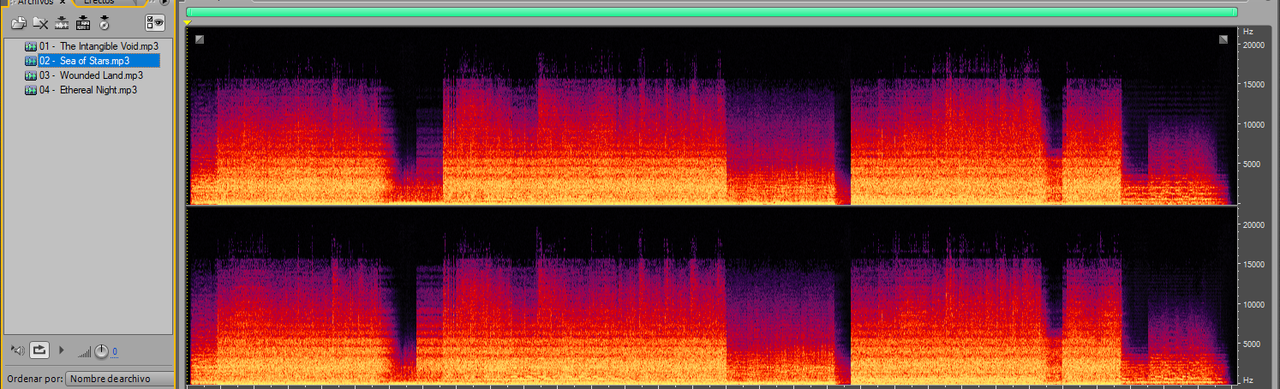Click audio icon beside The Intangible Void.mp3

[31, 46]
